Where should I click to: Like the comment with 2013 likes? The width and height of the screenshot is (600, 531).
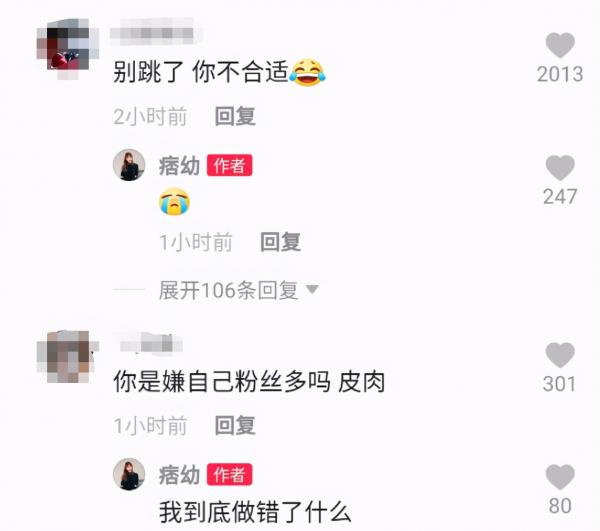click(560, 45)
